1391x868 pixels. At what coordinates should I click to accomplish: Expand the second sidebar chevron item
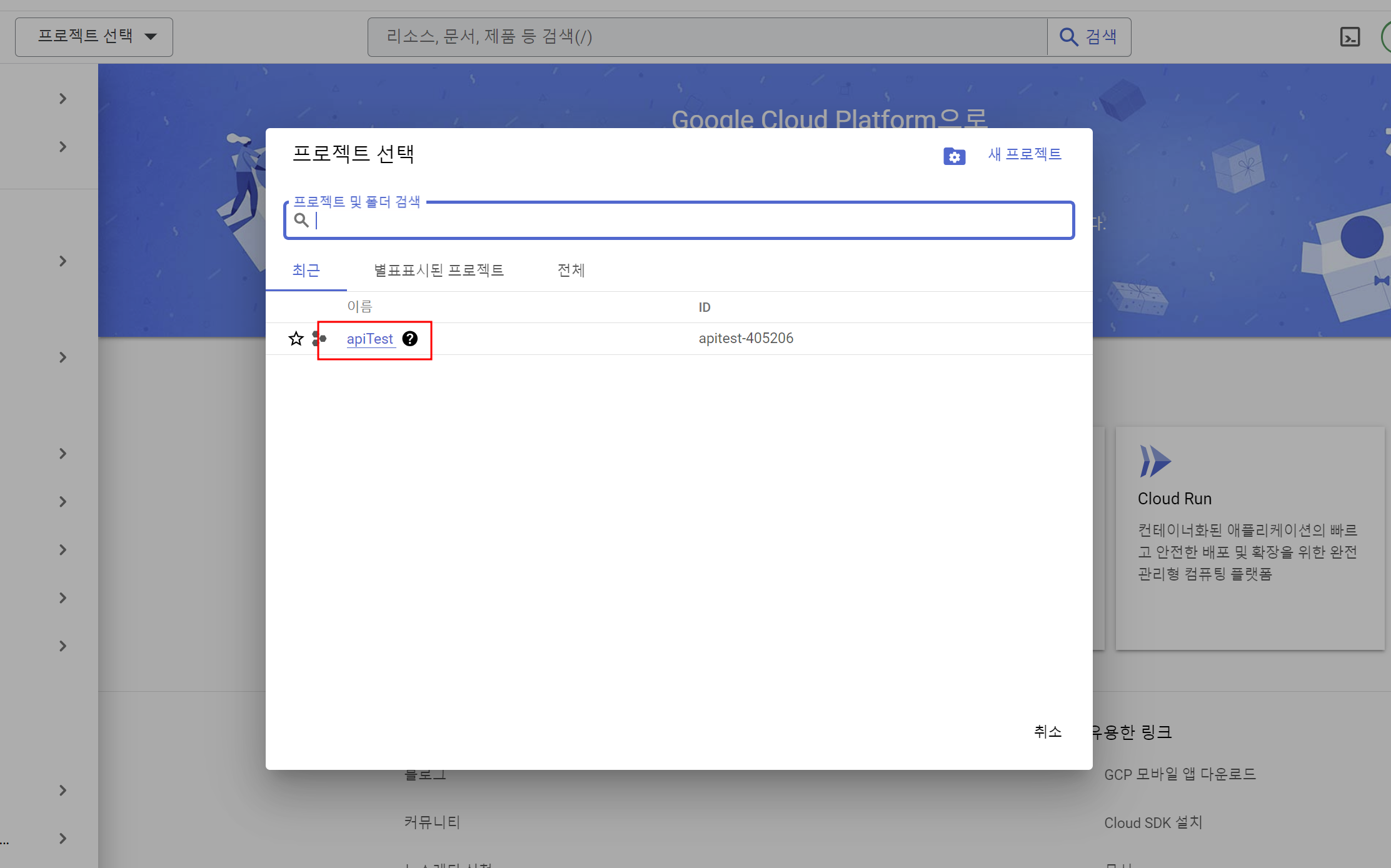[x=63, y=147]
